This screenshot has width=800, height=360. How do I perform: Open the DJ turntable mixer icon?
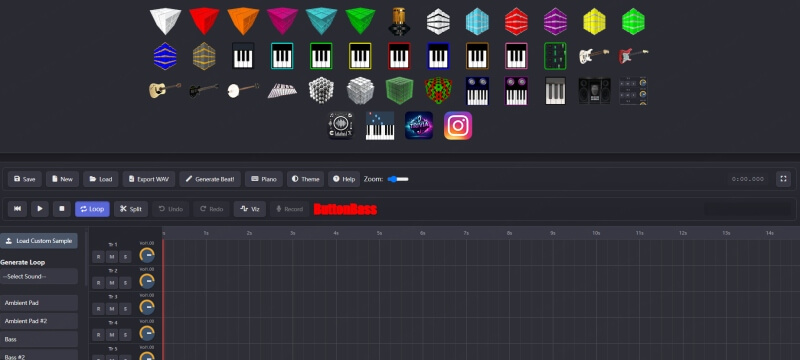[341, 126]
